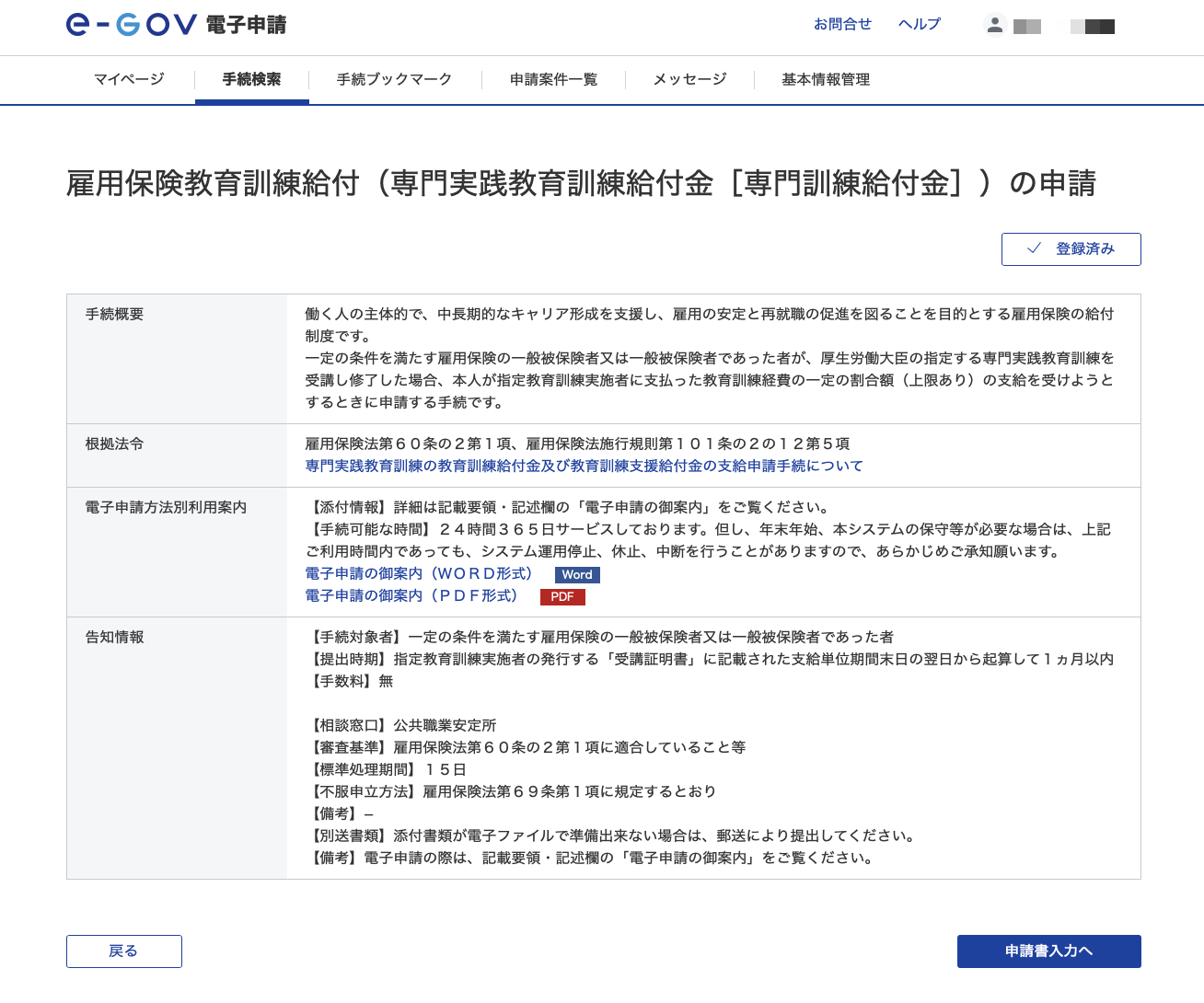Click the 戻る button
This screenshot has width=1204, height=1003.
point(123,951)
